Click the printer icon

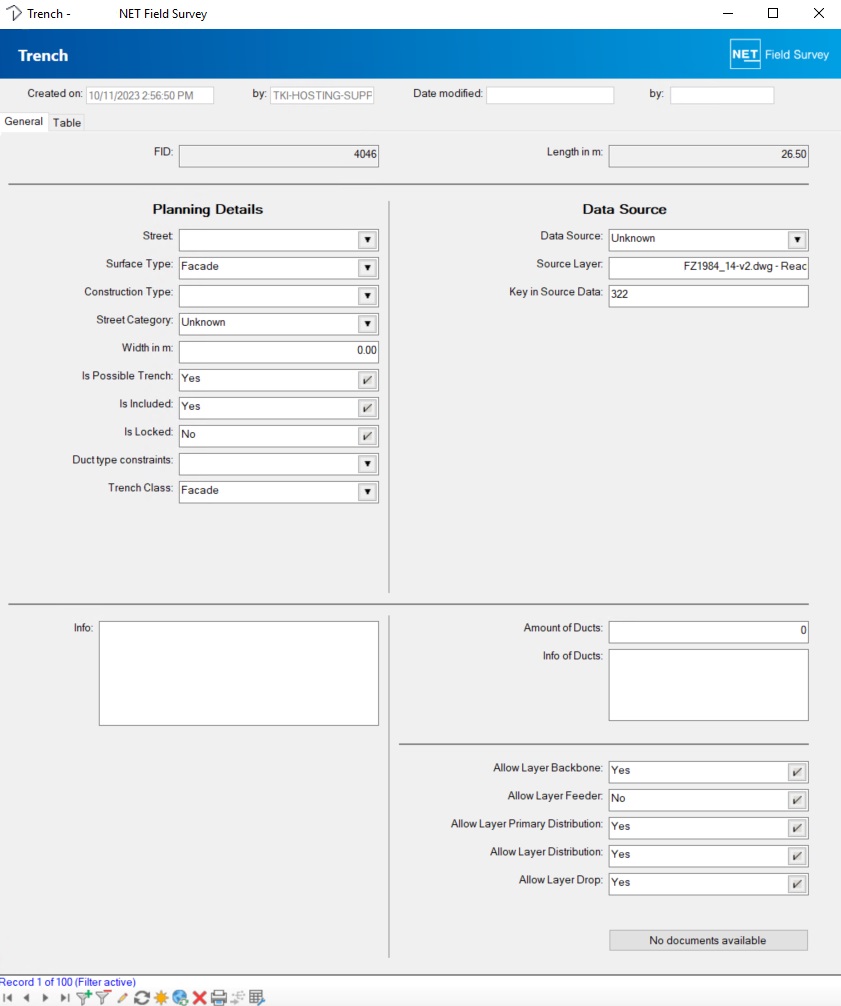(219, 998)
